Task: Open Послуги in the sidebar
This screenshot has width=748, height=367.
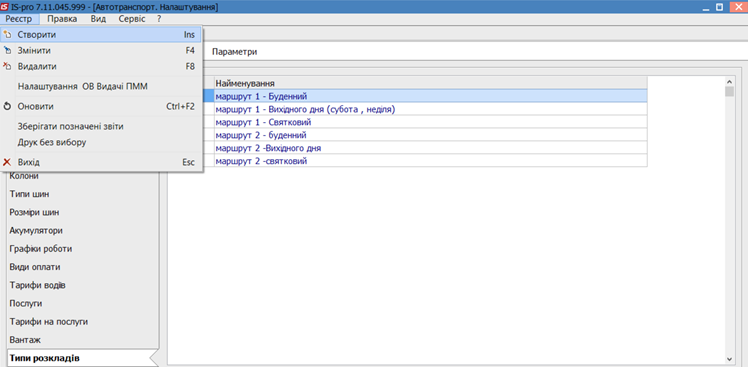Action: coord(26,304)
